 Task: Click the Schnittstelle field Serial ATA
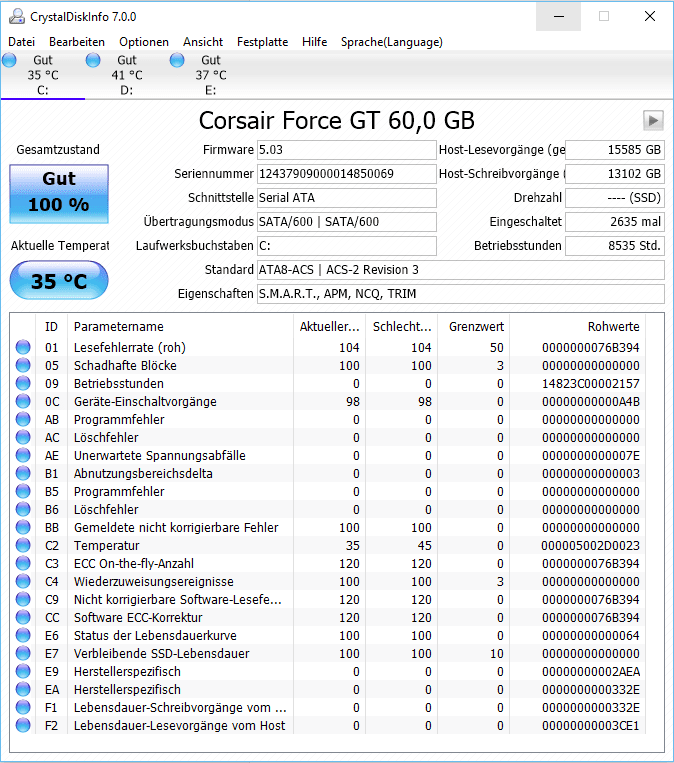[346, 198]
